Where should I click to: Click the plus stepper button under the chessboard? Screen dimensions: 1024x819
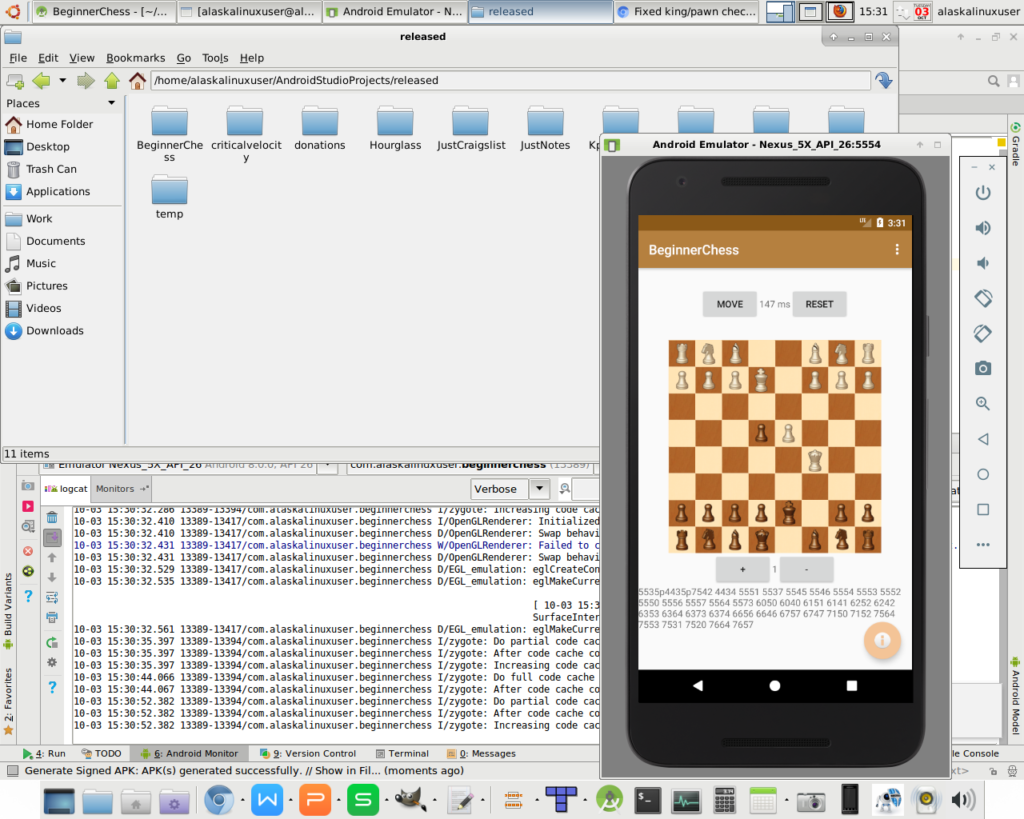click(743, 569)
